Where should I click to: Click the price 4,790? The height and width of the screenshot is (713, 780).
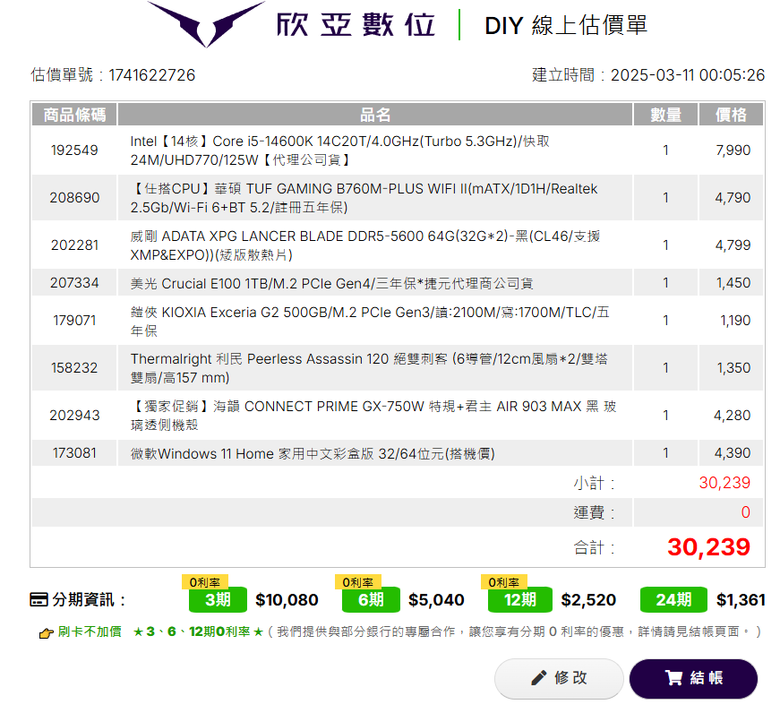coord(733,198)
